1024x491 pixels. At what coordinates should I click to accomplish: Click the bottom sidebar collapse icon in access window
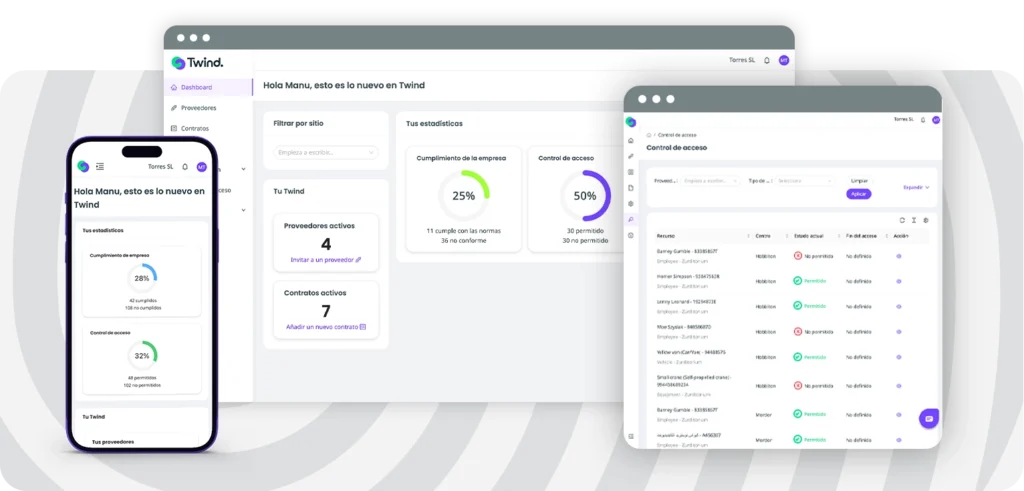[x=630, y=436]
